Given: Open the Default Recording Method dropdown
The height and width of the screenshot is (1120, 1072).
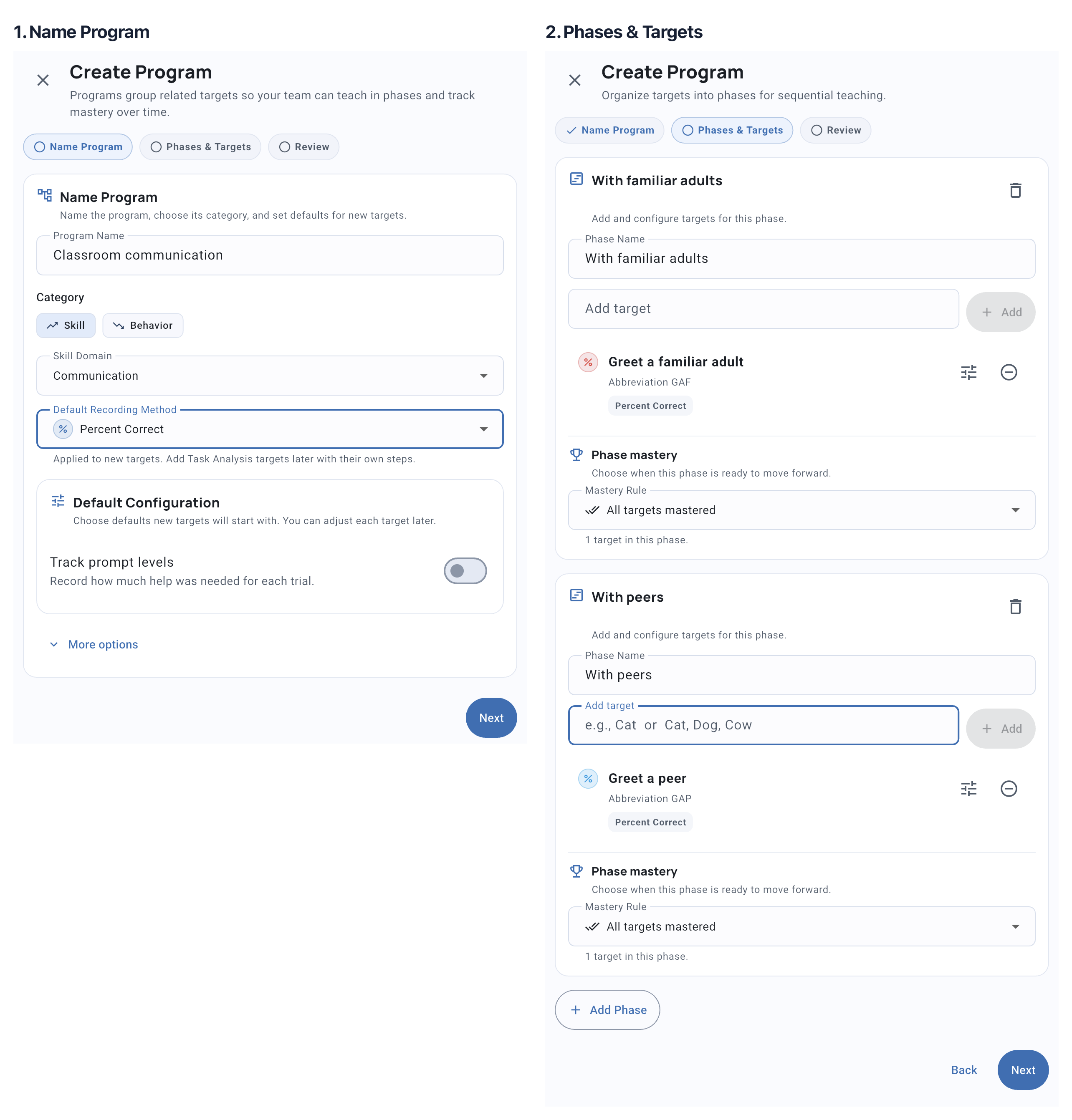Looking at the screenshot, I should (x=270, y=429).
